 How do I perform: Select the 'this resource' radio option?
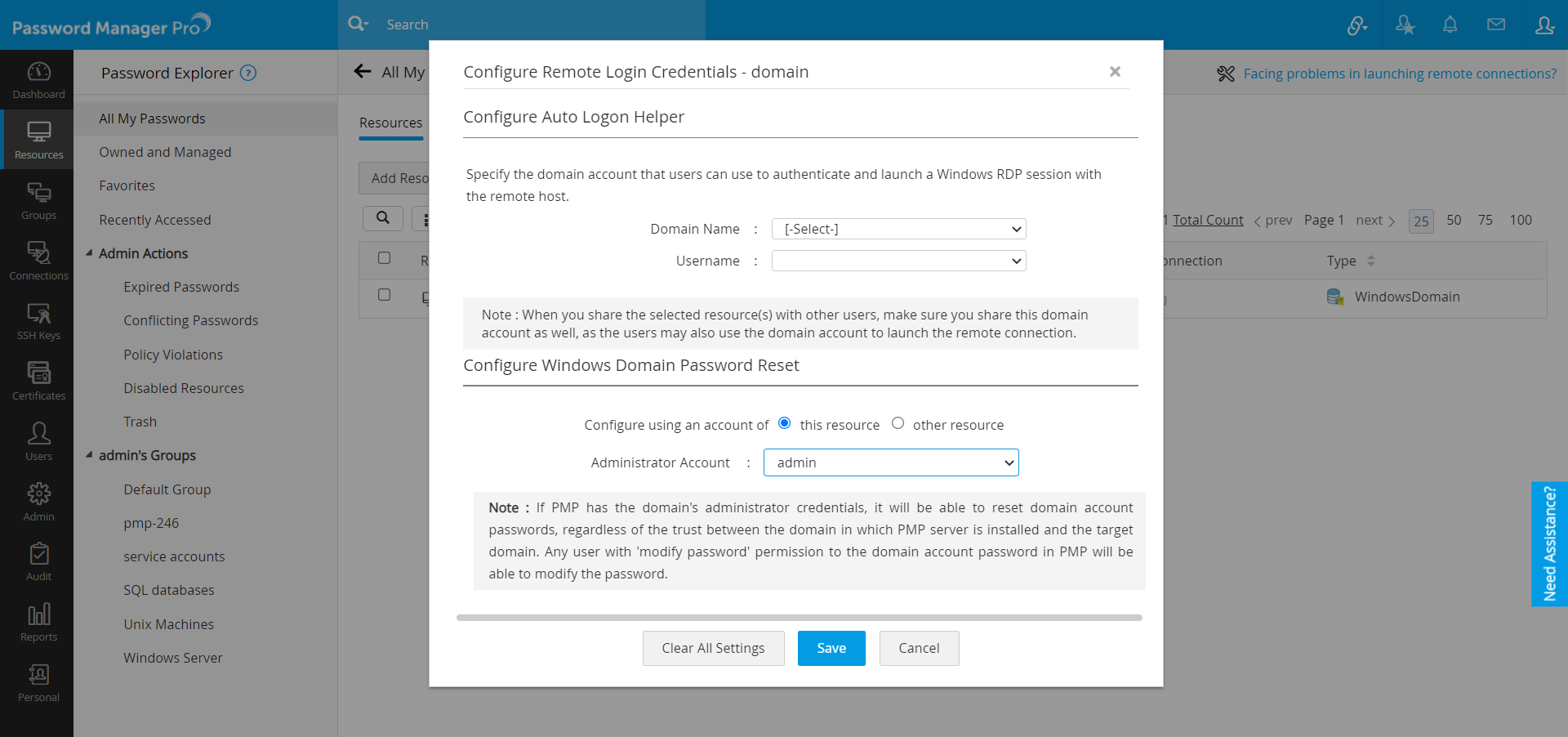(x=785, y=423)
